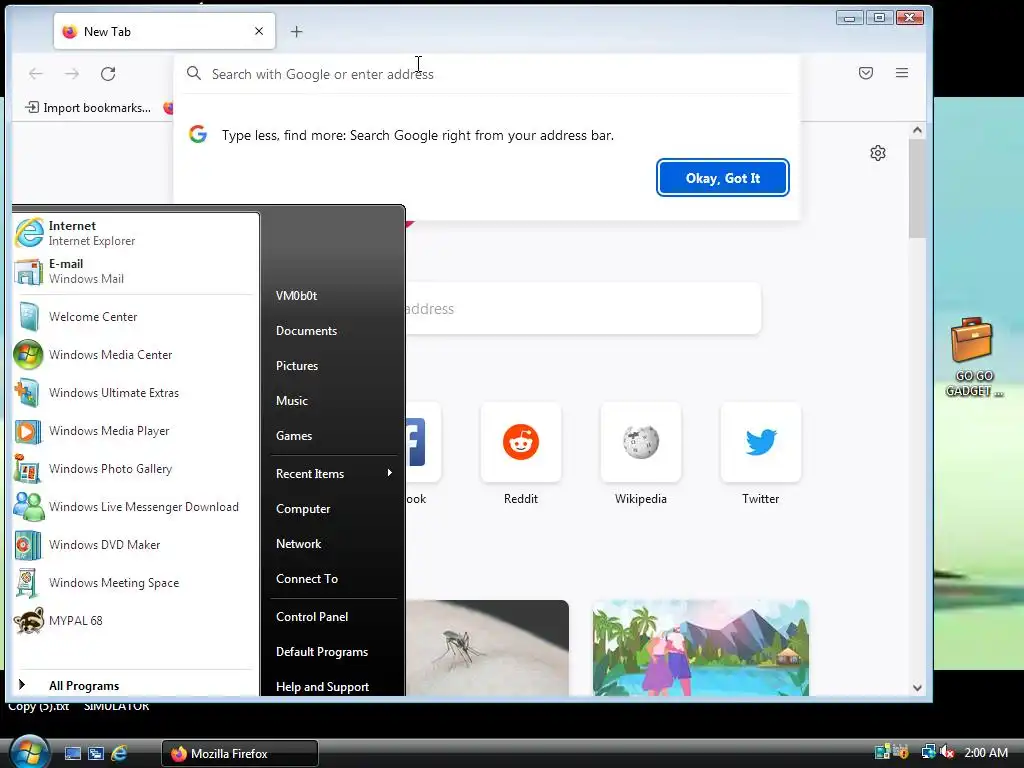
Task: Open the mosquito story thumbnail
Action: coord(487,648)
